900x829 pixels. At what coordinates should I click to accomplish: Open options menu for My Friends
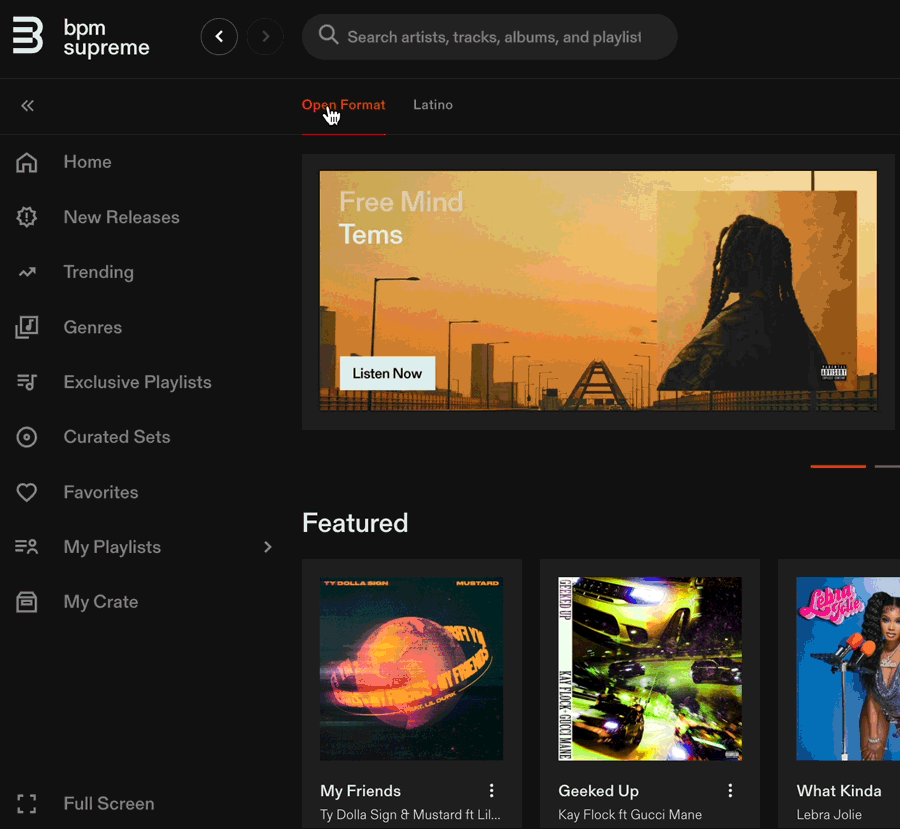tap(491, 791)
